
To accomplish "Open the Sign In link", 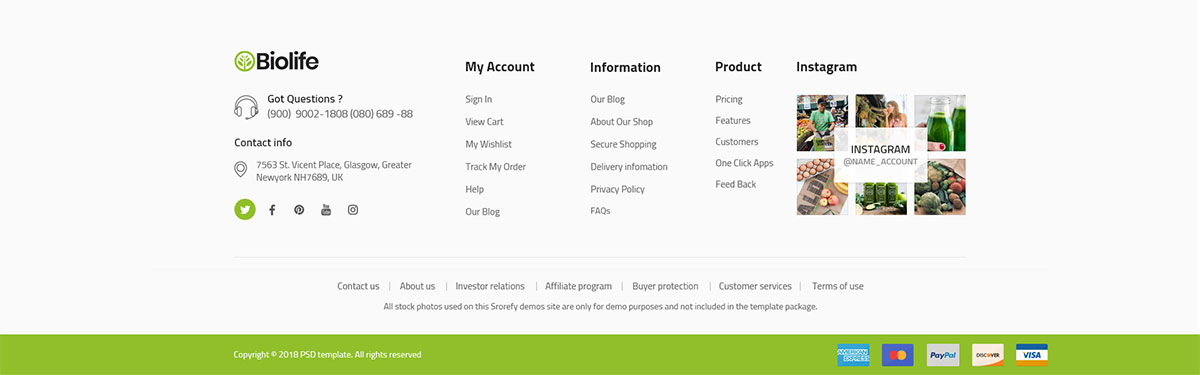I will click(x=479, y=99).
